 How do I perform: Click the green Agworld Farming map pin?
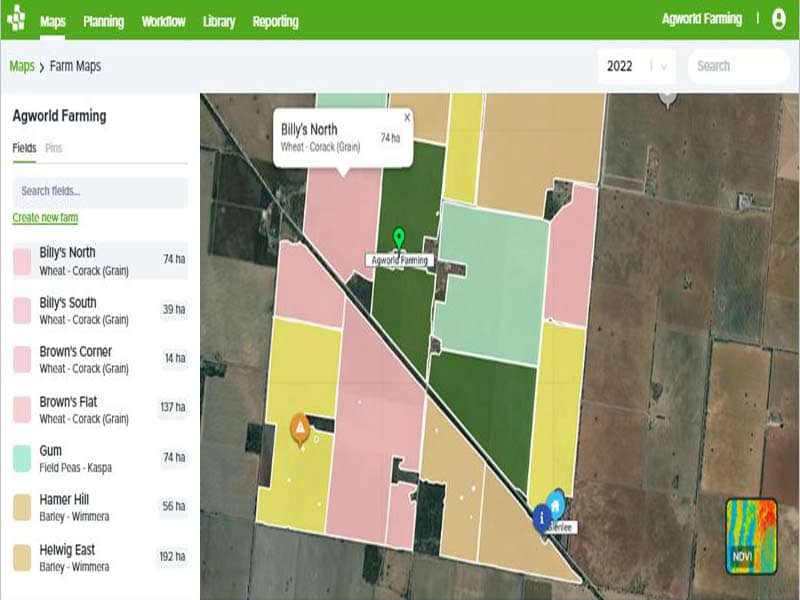click(399, 239)
